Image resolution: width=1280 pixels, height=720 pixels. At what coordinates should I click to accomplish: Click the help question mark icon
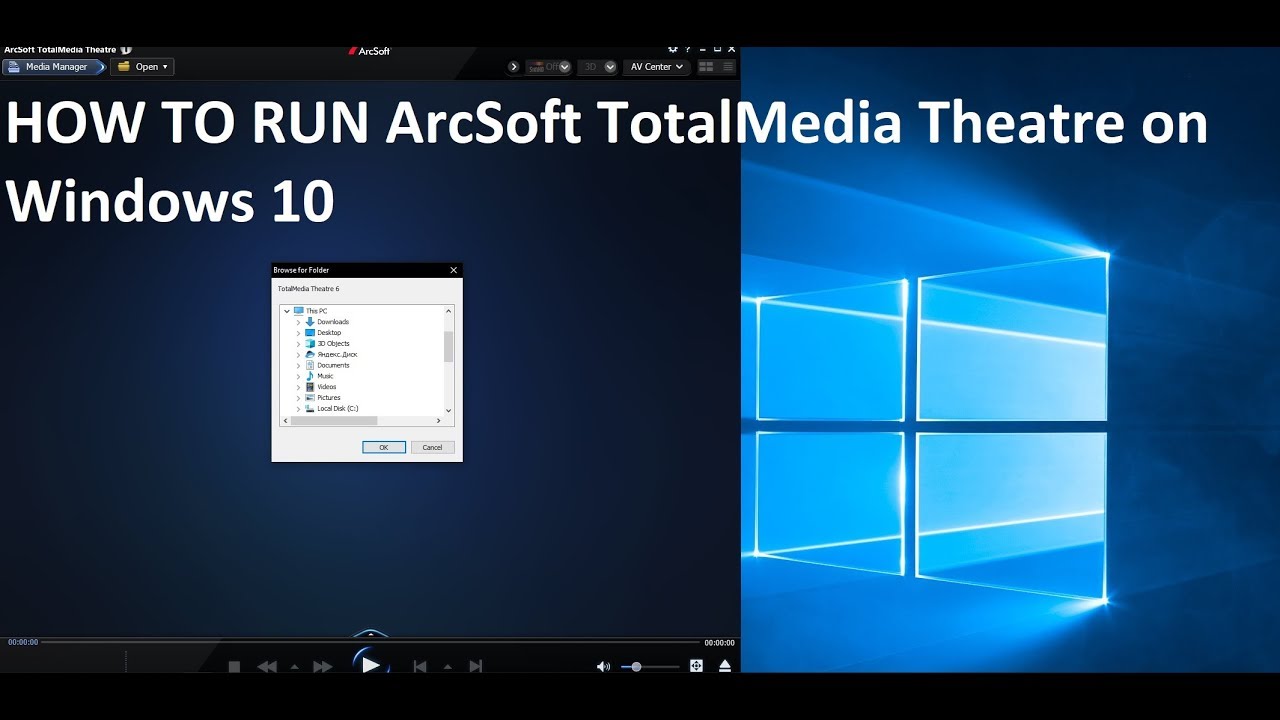pyautogui.click(x=687, y=49)
